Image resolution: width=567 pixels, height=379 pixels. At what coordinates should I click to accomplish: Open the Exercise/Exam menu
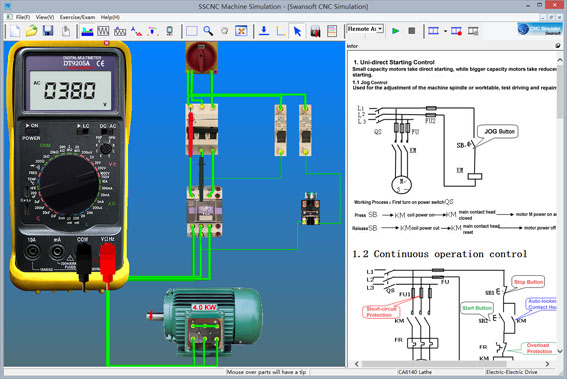point(77,17)
